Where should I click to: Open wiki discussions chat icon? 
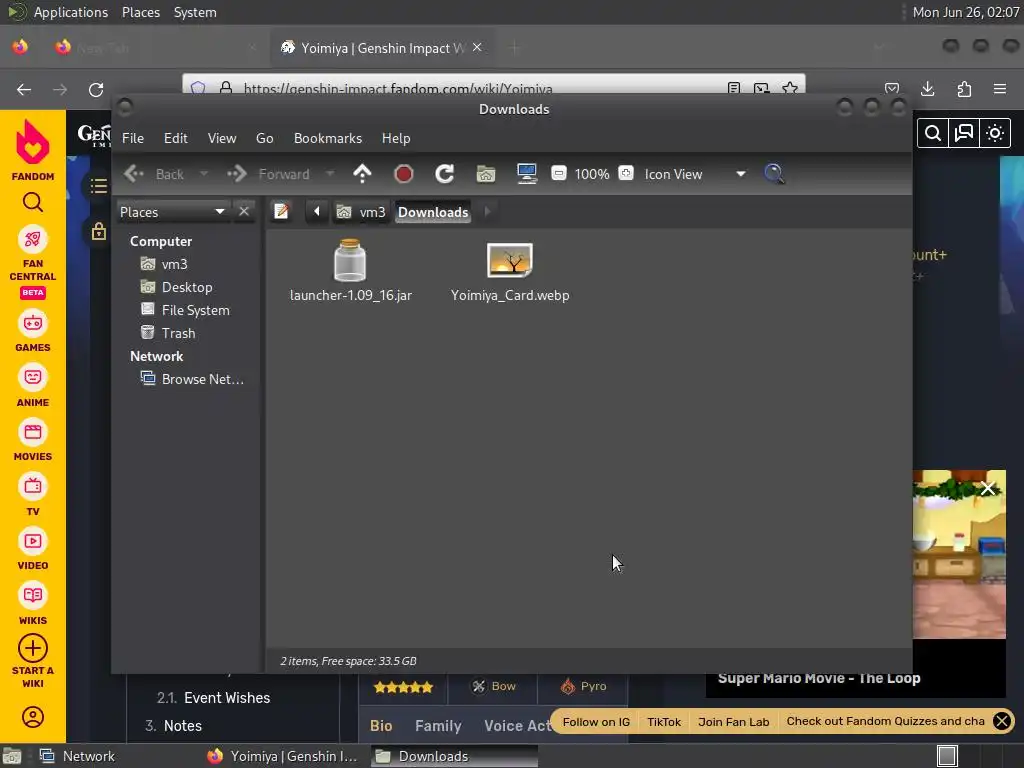point(964,133)
